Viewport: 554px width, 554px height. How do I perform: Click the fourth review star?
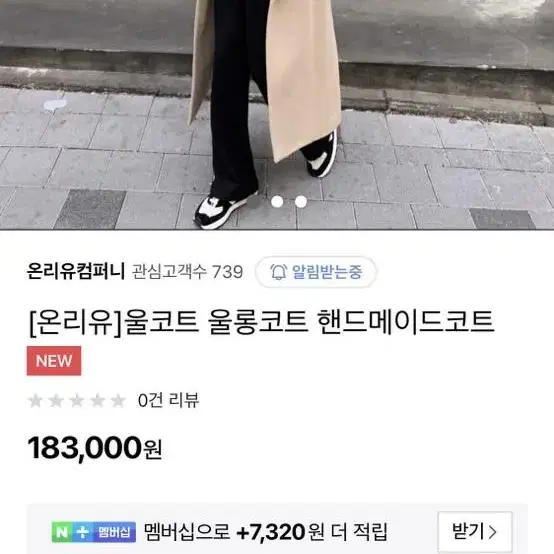tap(97, 401)
